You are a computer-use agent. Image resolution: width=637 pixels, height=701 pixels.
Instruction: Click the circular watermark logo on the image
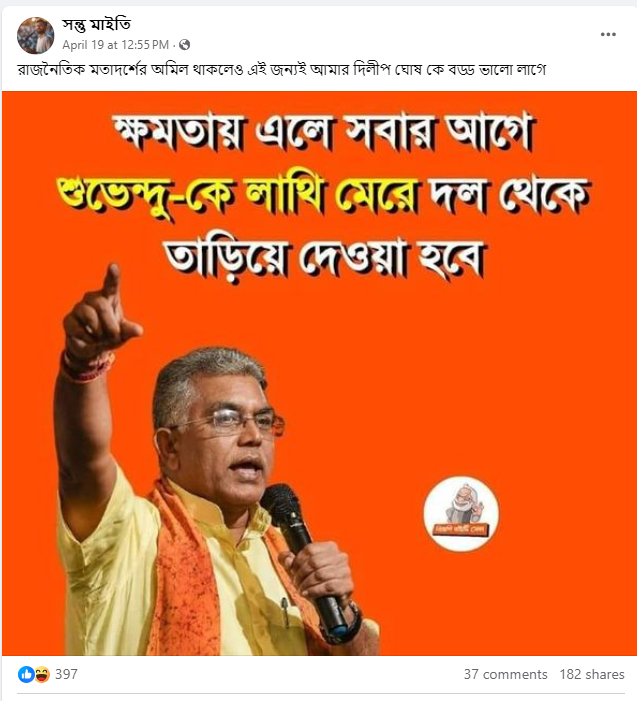click(x=461, y=514)
